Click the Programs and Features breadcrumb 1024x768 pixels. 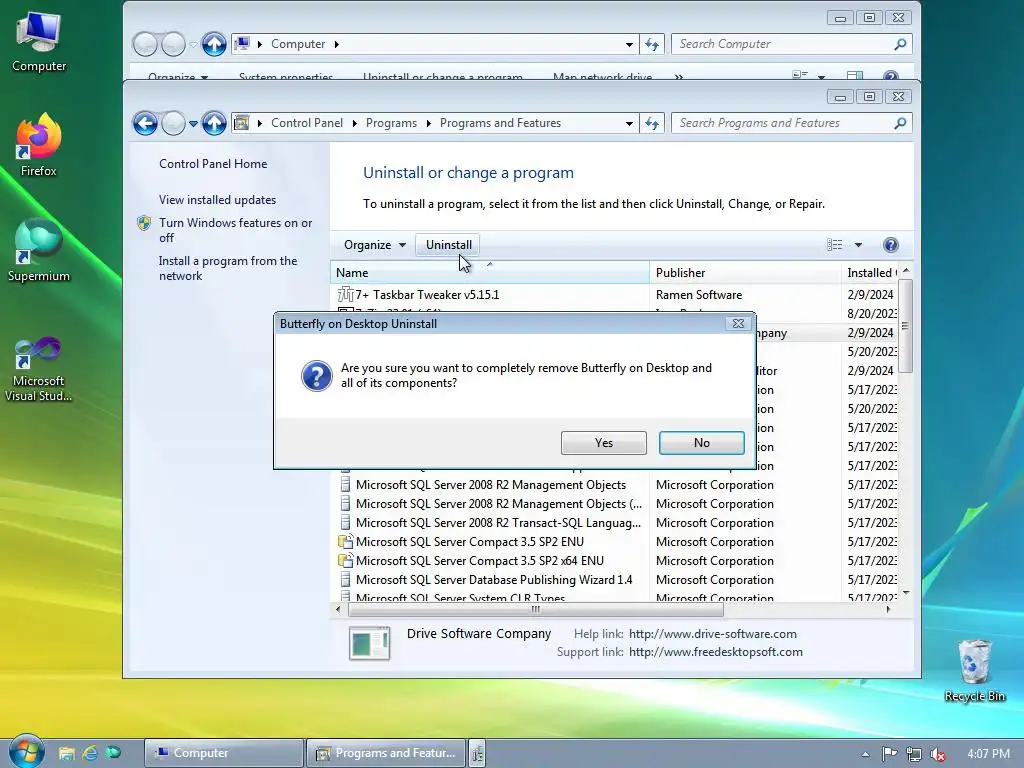coord(500,123)
